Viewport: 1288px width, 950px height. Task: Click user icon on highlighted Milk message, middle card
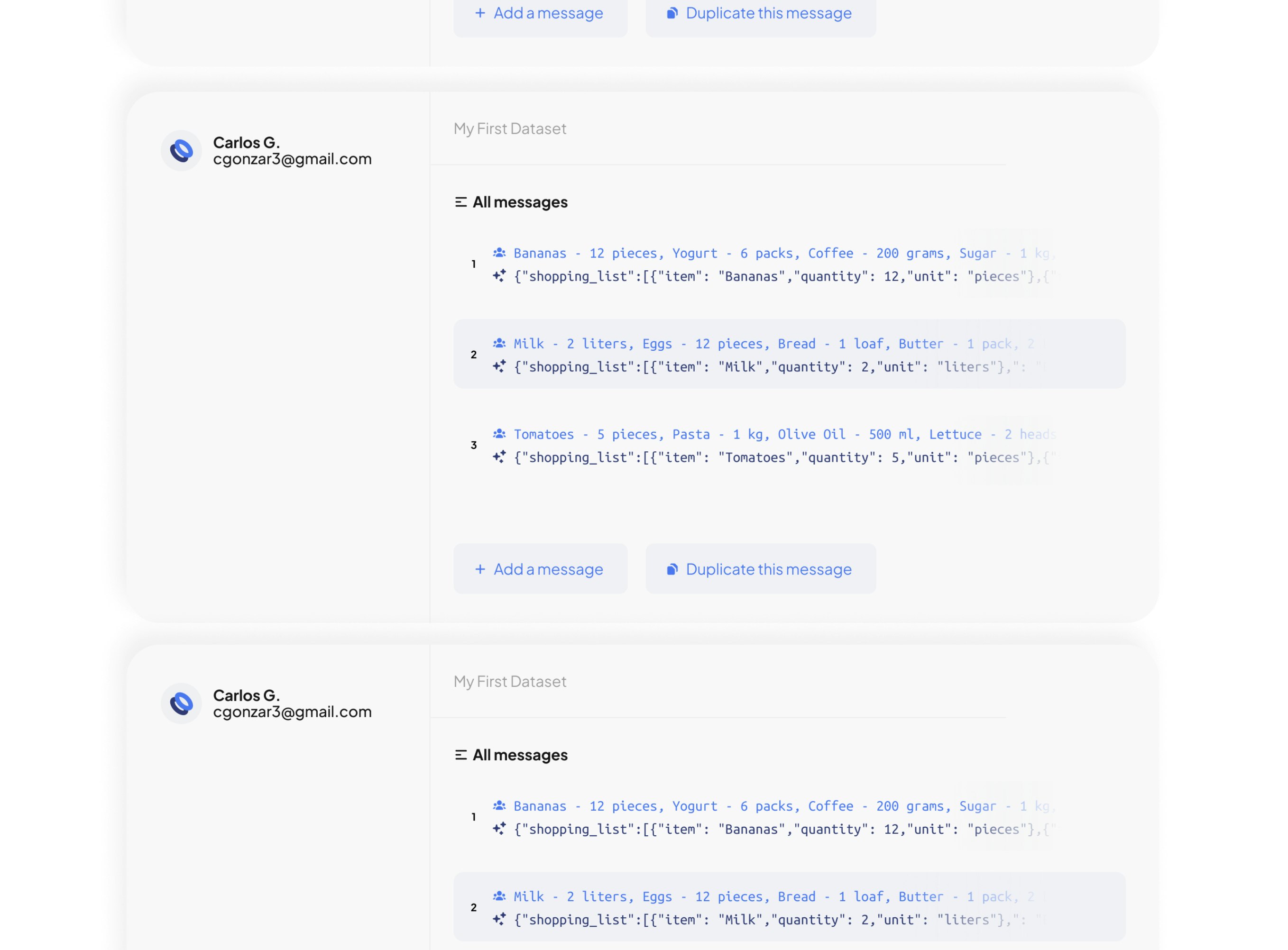tap(499, 344)
